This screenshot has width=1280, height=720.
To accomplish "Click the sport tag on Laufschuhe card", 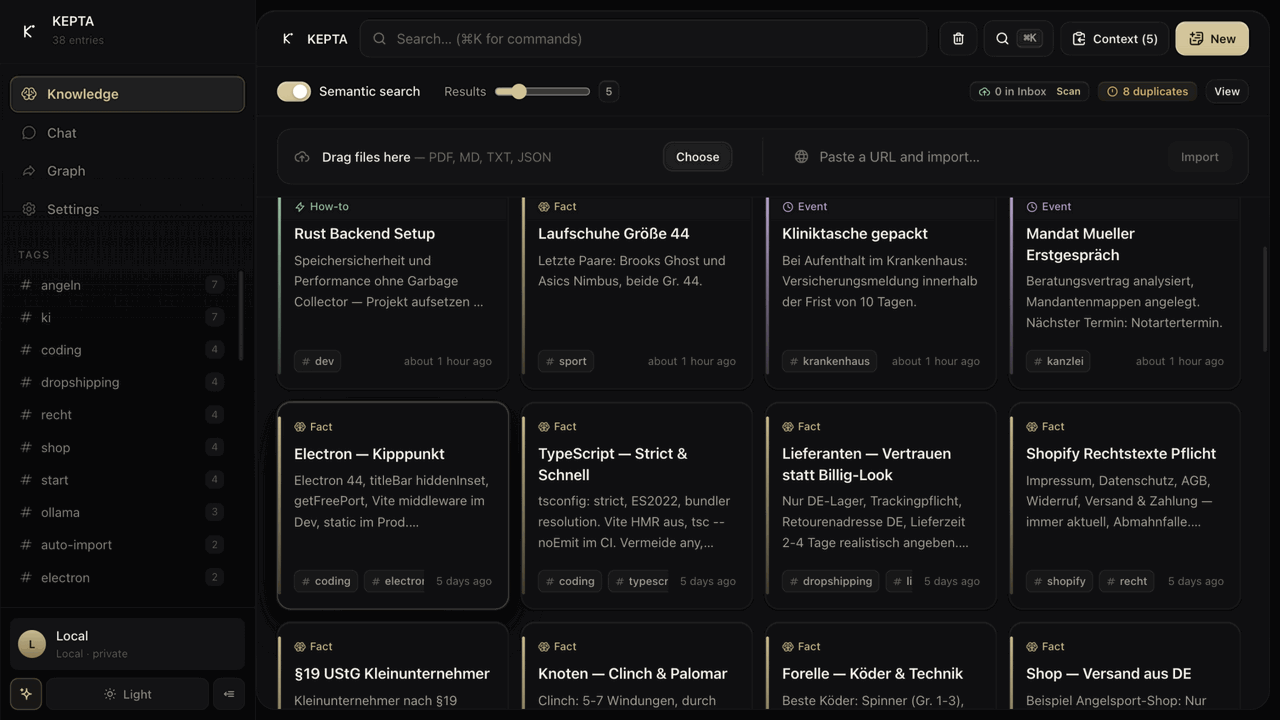I will [x=566, y=361].
